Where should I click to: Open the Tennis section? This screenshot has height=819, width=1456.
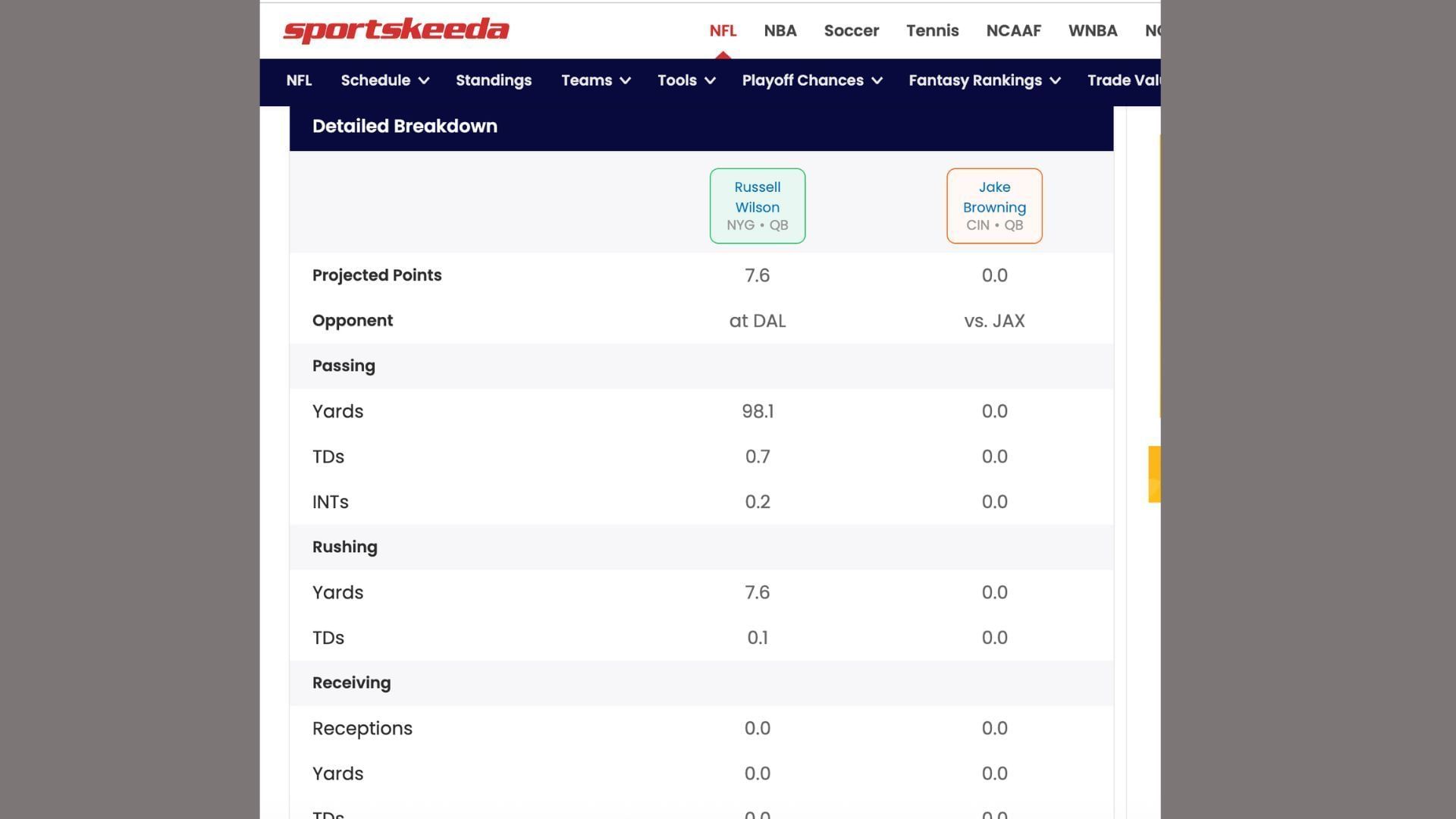932,30
